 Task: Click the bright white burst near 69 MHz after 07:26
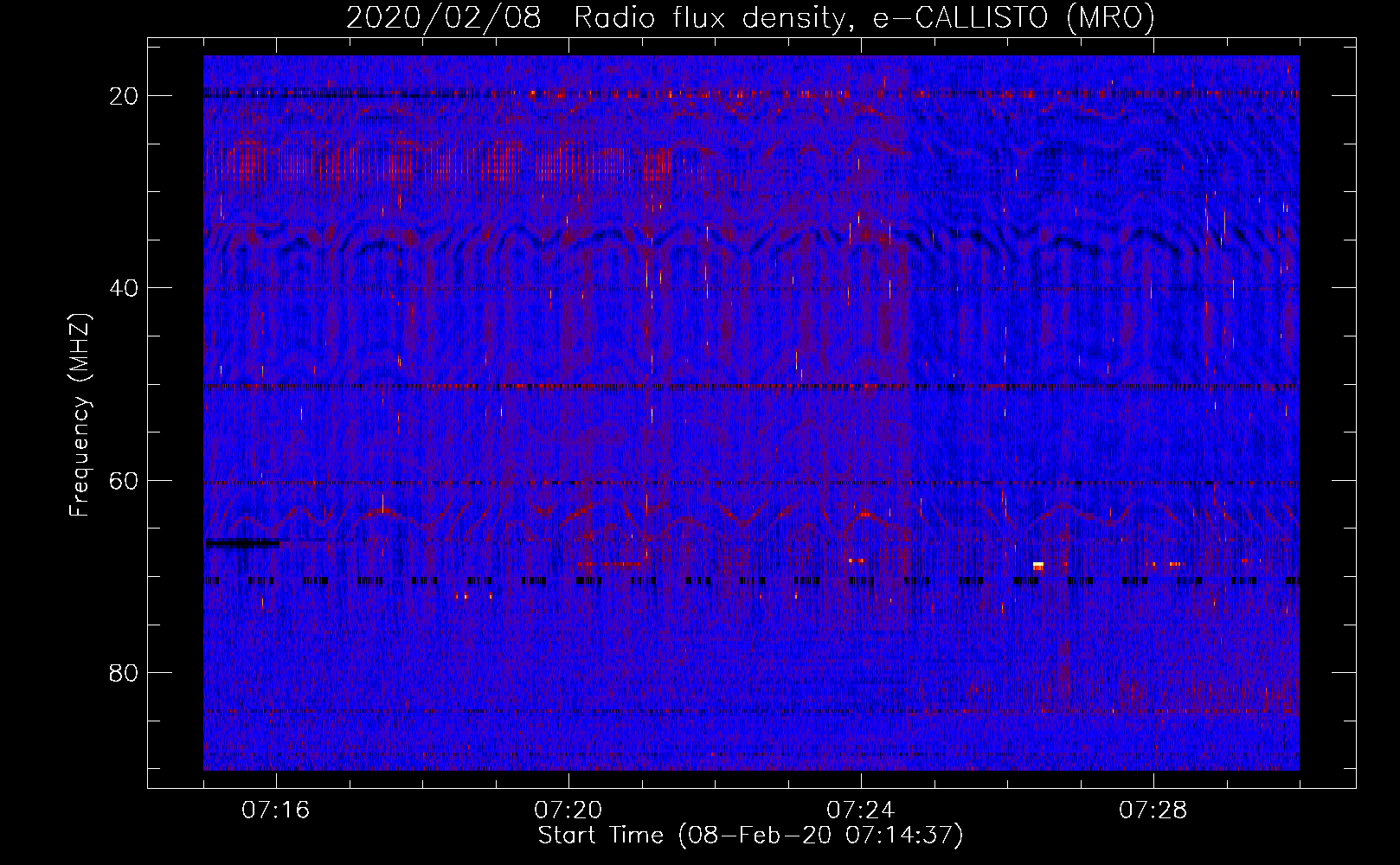1038,566
